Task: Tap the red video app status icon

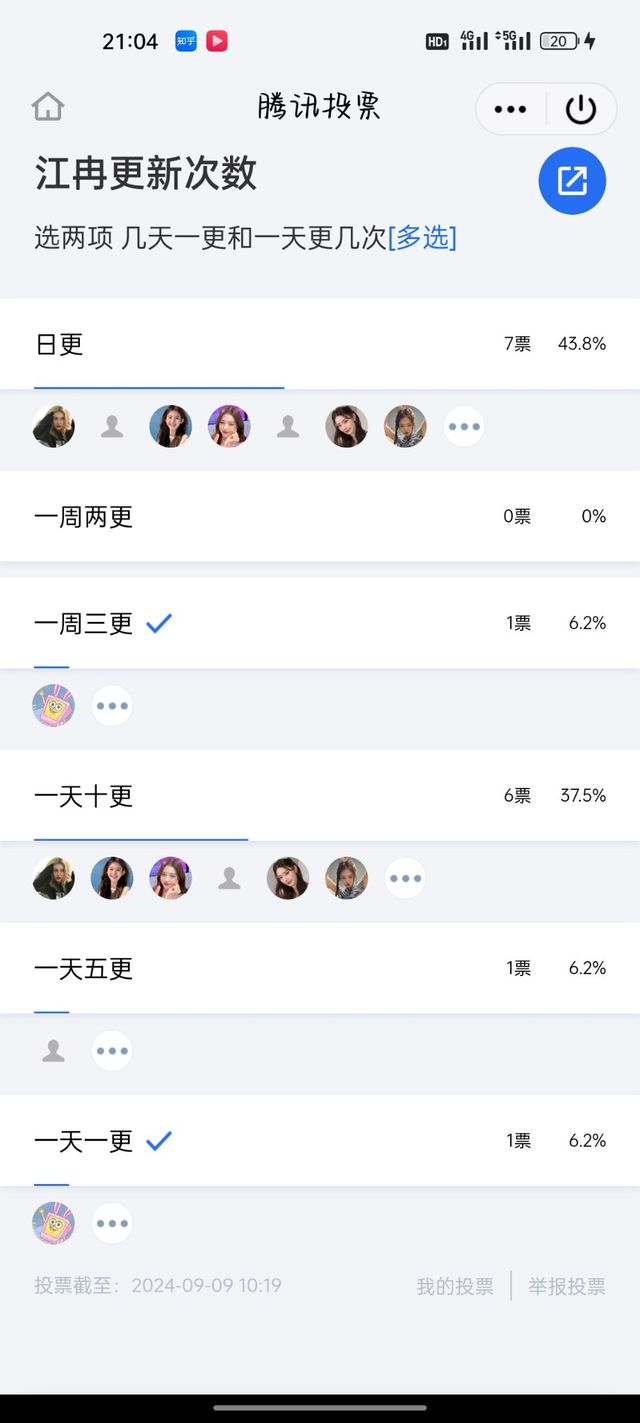Action: pyautogui.click(x=217, y=41)
